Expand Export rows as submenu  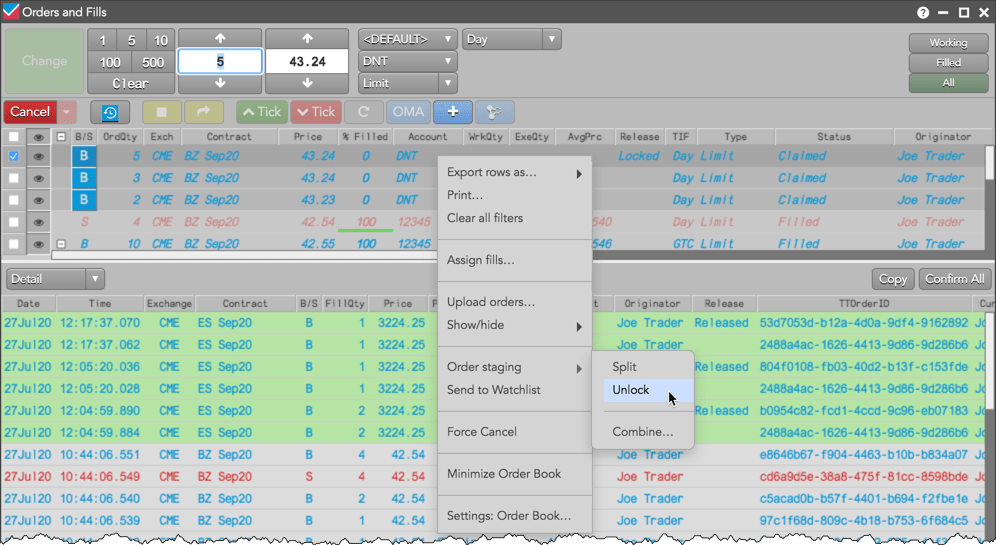click(x=515, y=173)
